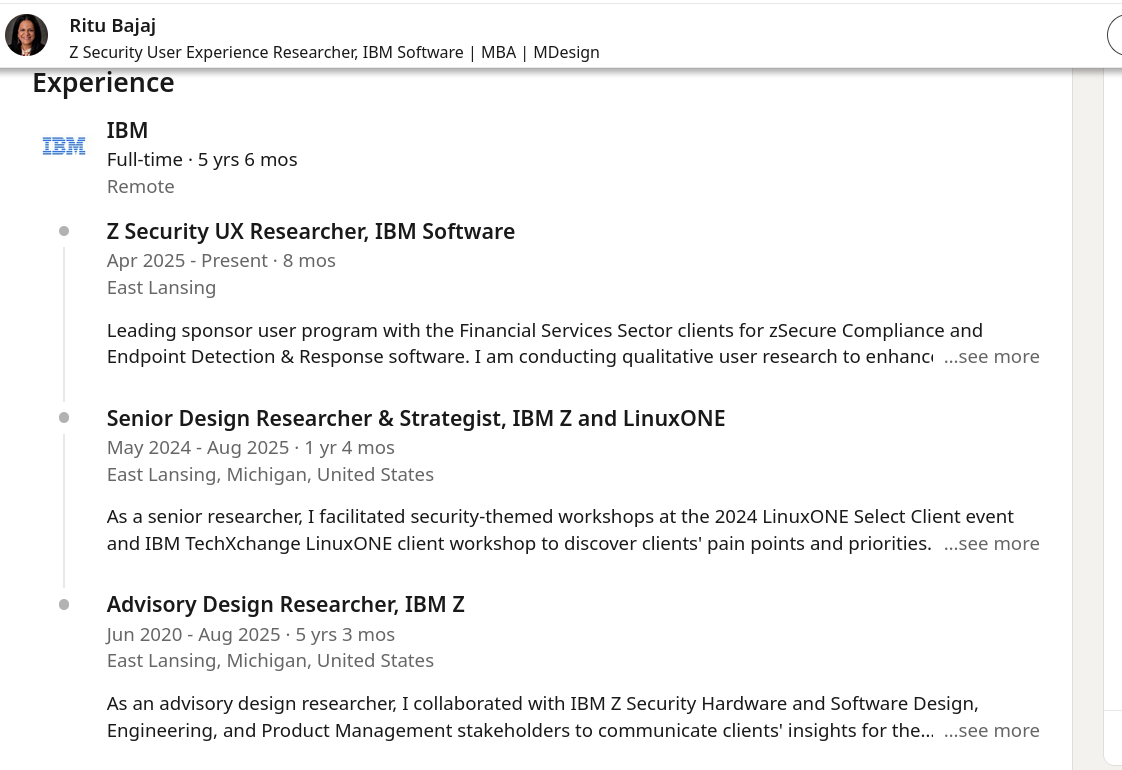Click the timeline dot beside Z Security UX Researcher
Viewport: 1122px width, 770px height.
point(64,230)
